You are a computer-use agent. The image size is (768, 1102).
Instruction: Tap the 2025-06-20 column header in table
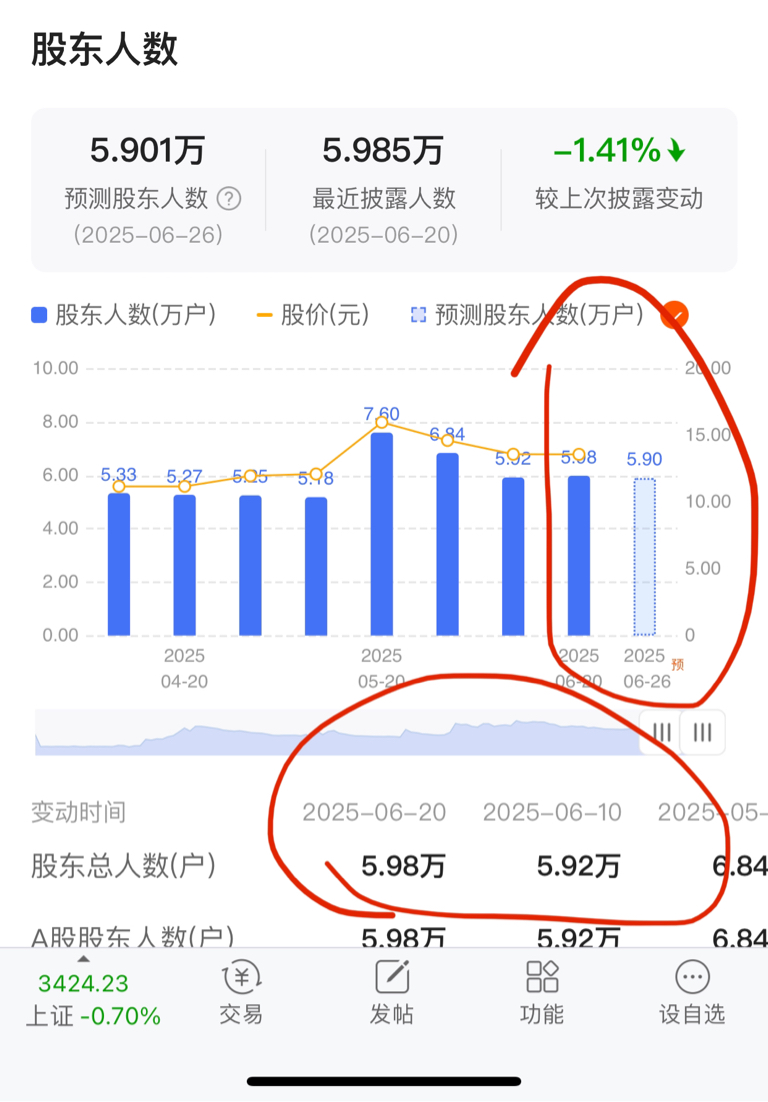[x=374, y=812]
